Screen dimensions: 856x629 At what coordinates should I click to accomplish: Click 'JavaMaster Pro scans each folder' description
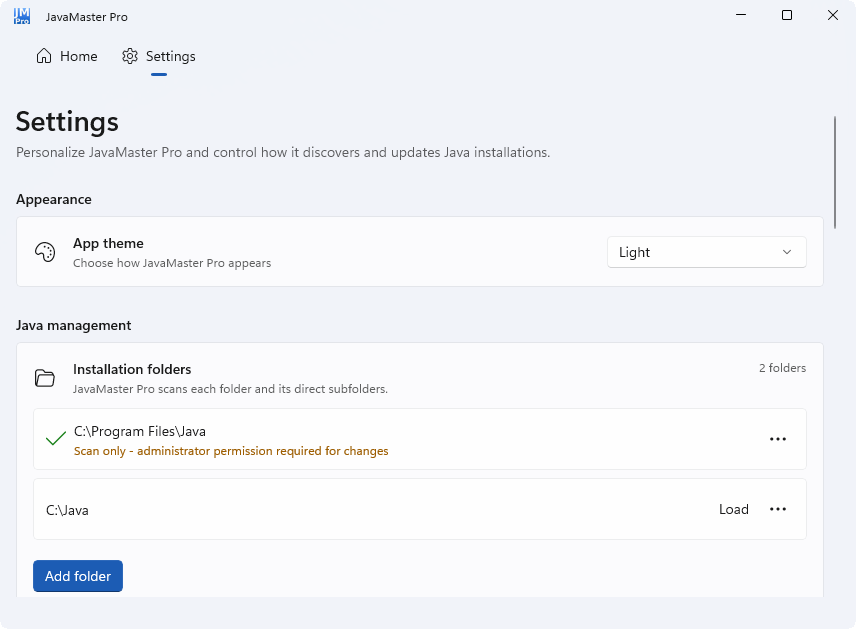pyautogui.click(x=230, y=389)
